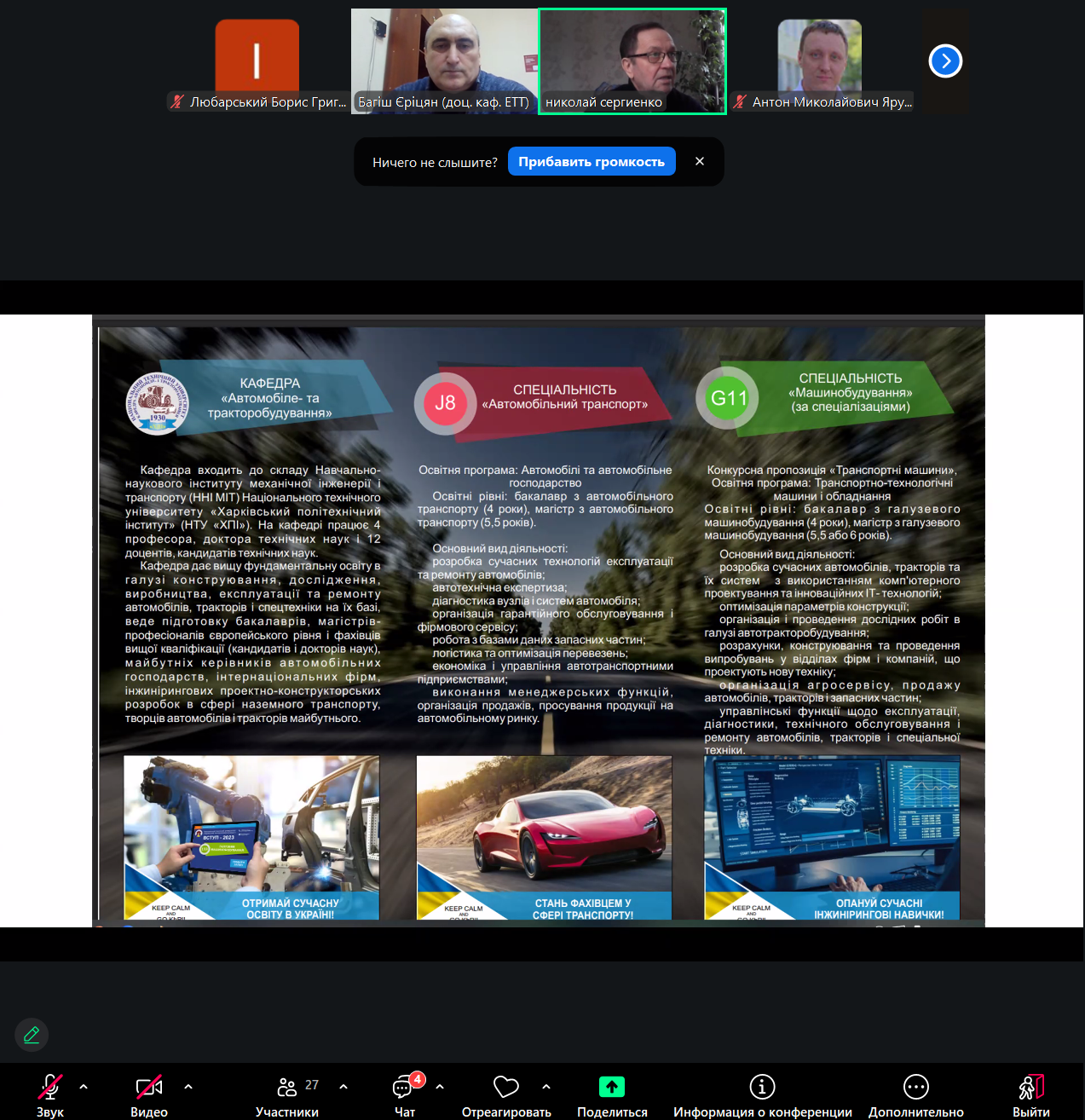Open video options arrow next to Видео

tap(188, 1087)
